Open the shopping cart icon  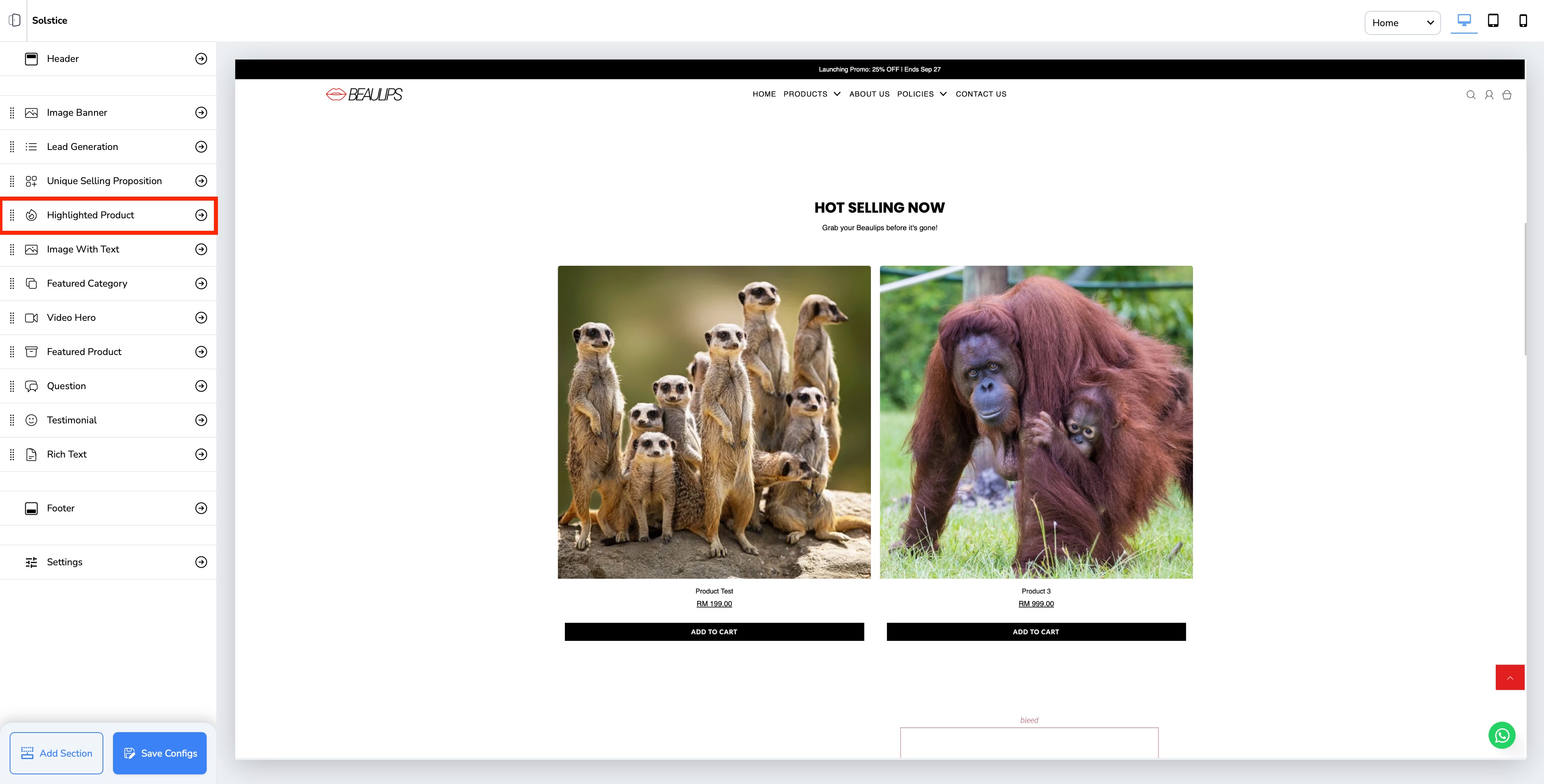tap(1506, 95)
